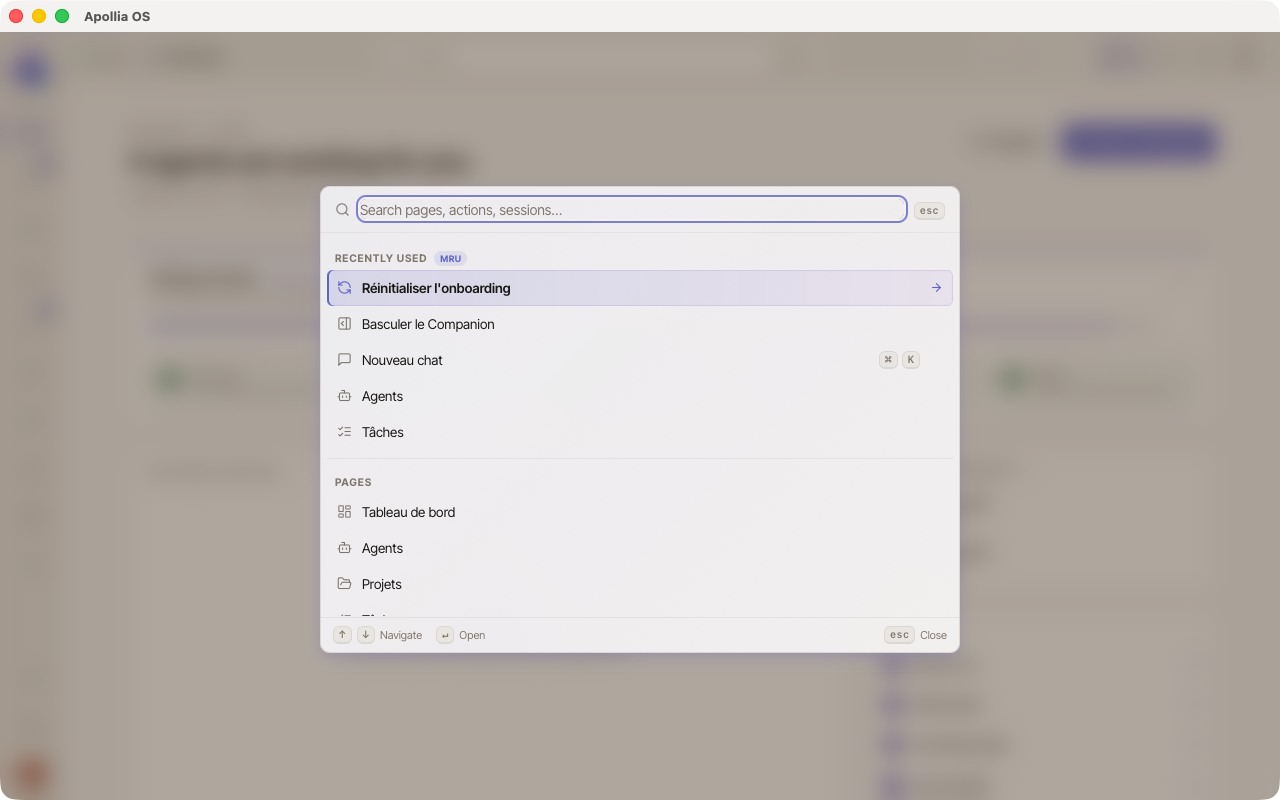Image resolution: width=1280 pixels, height=800 pixels.
Task: Click the esc badge beside the search field
Action: pyautogui.click(x=929, y=211)
